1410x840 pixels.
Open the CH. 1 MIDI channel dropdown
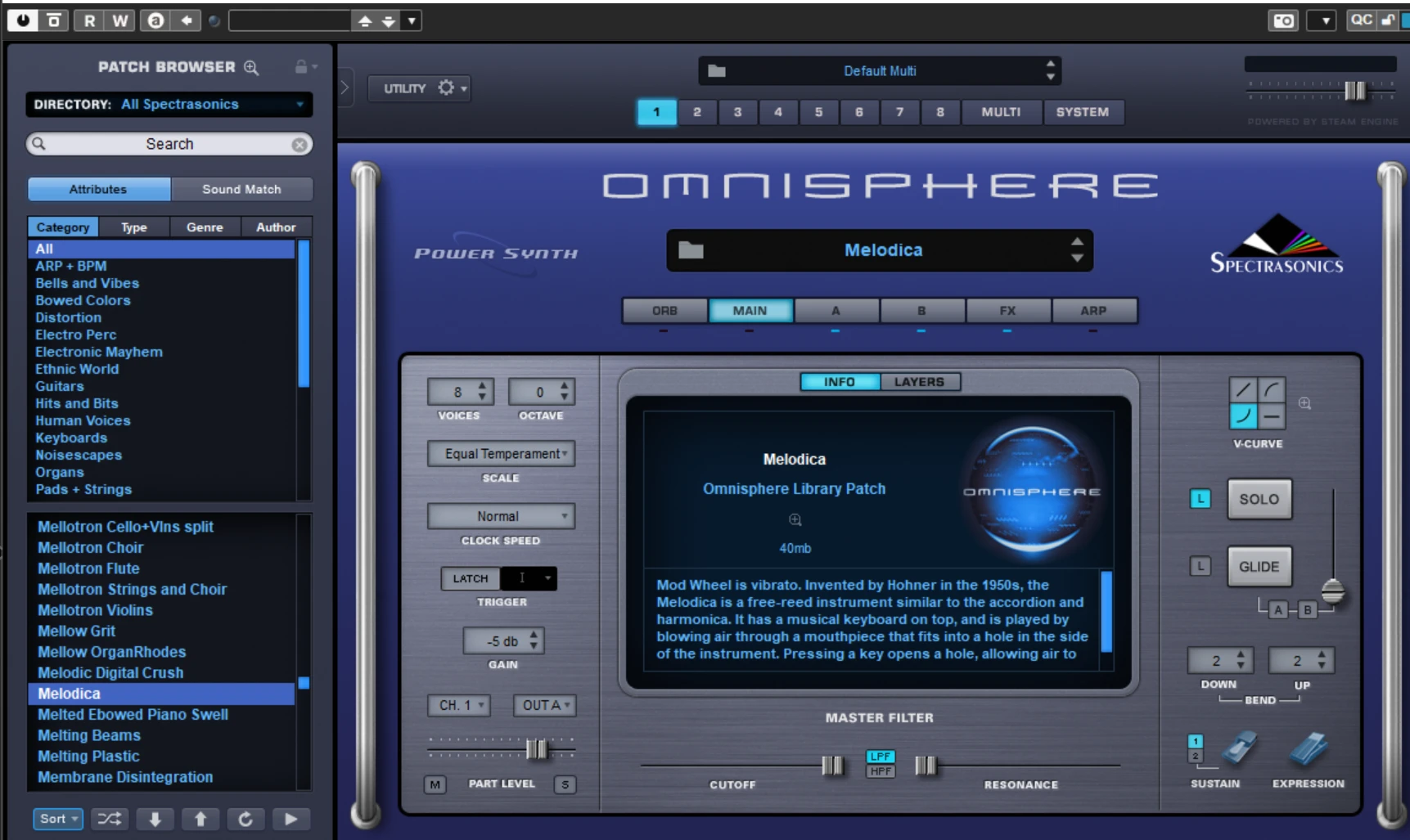tap(459, 705)
